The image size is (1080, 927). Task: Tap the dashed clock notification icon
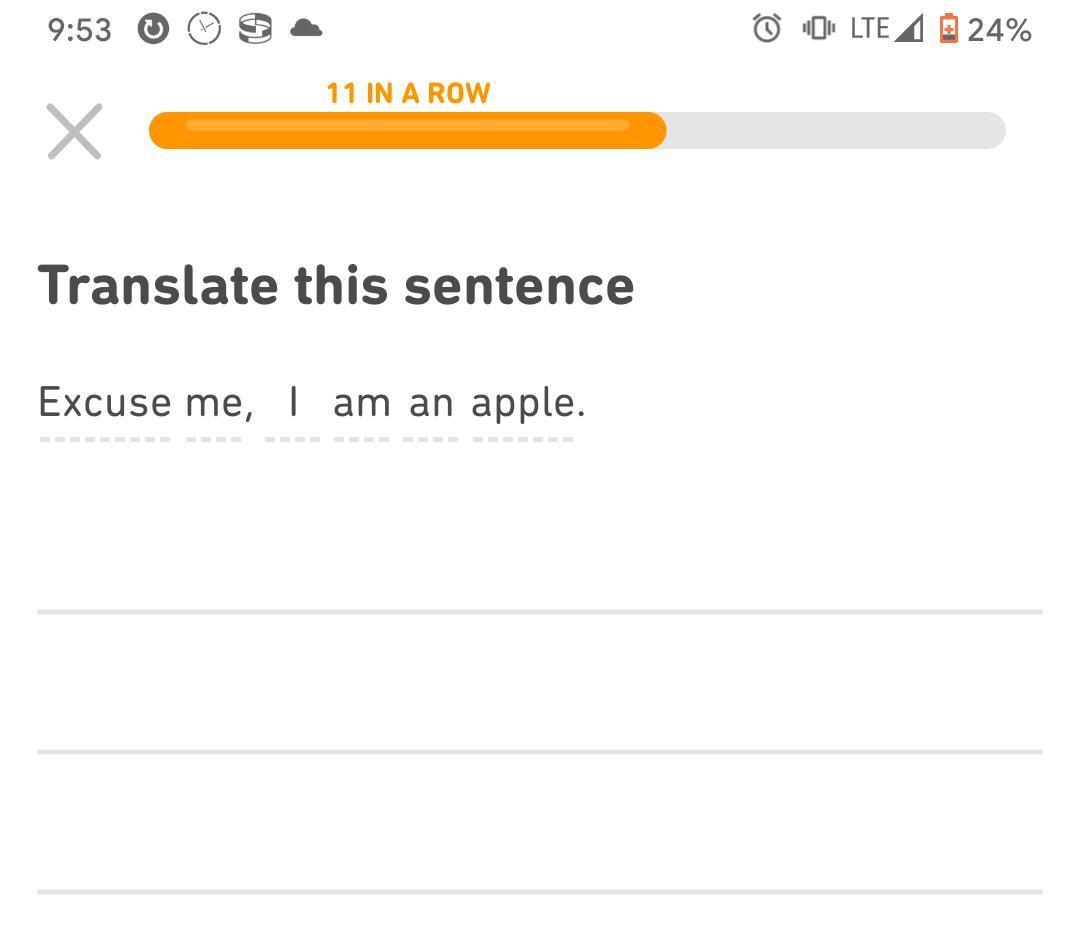pyautogui.click(x=205, y=29)
